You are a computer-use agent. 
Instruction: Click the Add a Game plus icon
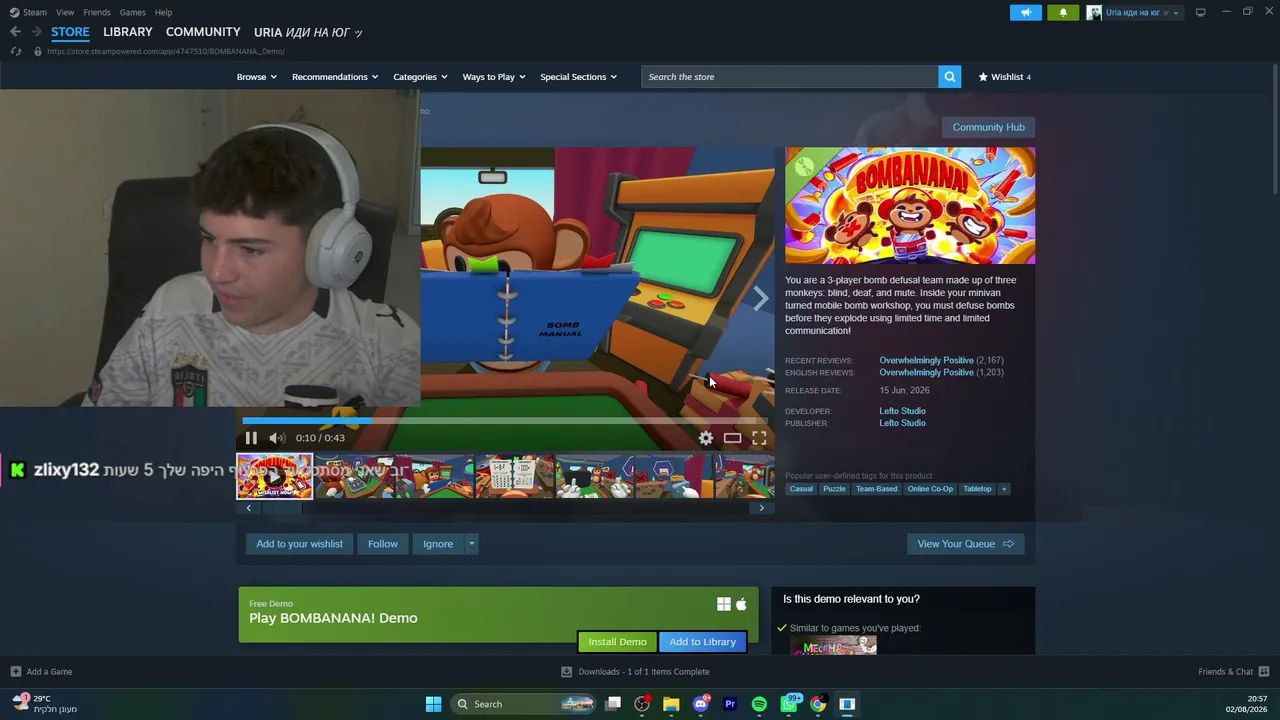coord(15,672)
